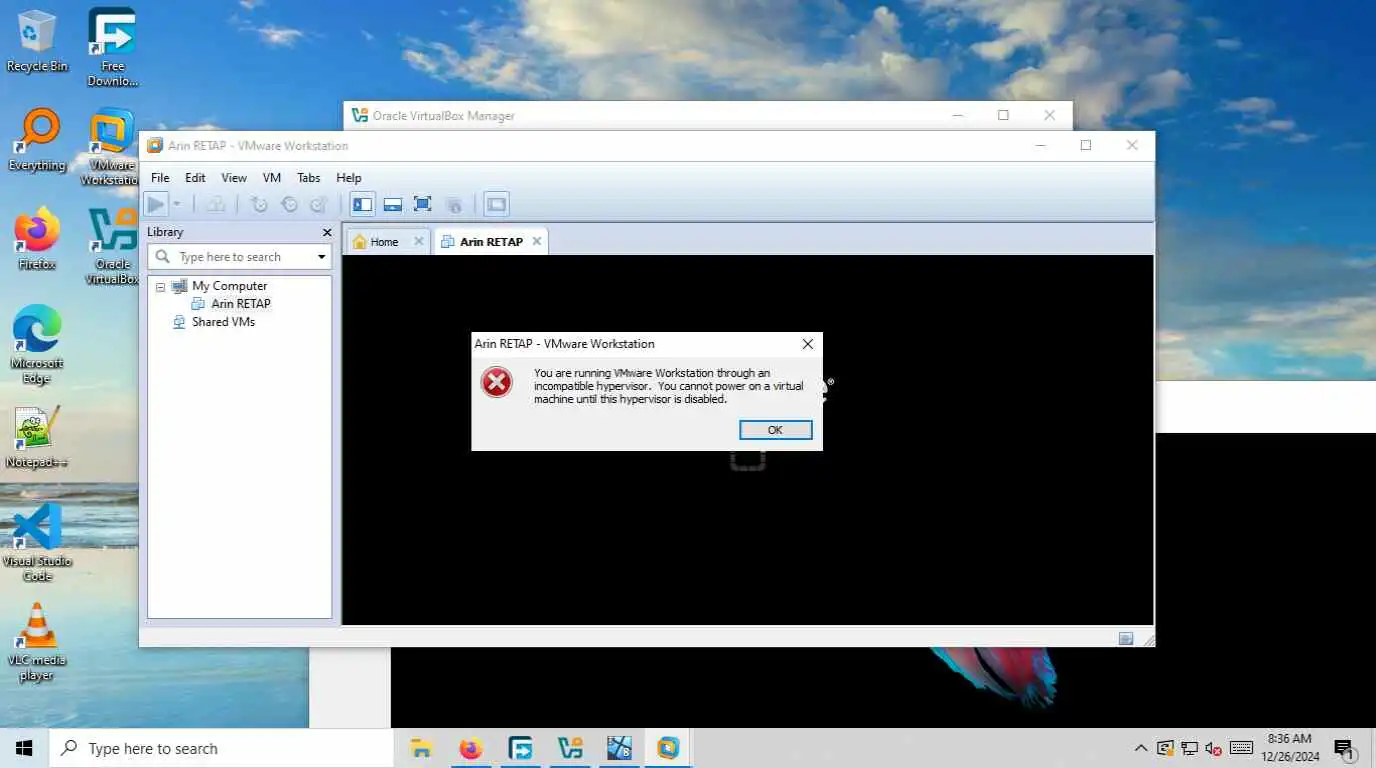This screenshot has height=768, width=1376.
Task: Open power options dropdown arrow
Action: [x=177, y=204]
